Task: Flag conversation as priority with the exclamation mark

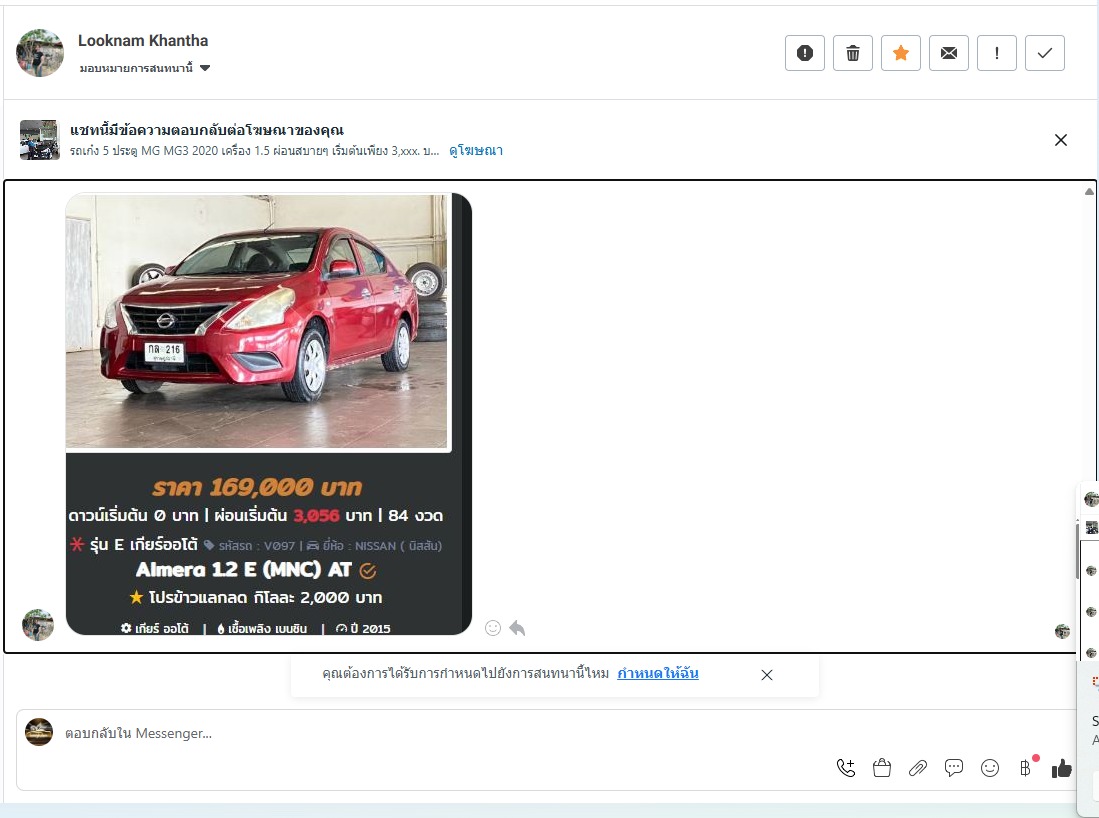Action: 997,53
